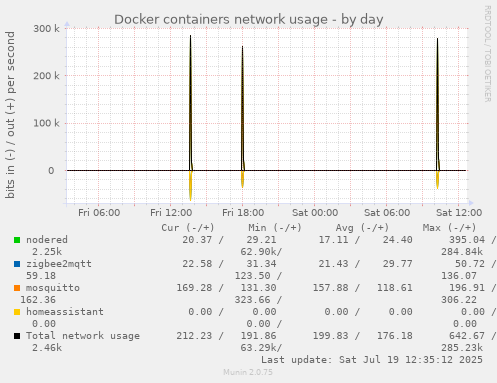Click the nodered legend label
The height and width of the screenshot is (383, 497).
pyautogui.click(x=47, y=240)
